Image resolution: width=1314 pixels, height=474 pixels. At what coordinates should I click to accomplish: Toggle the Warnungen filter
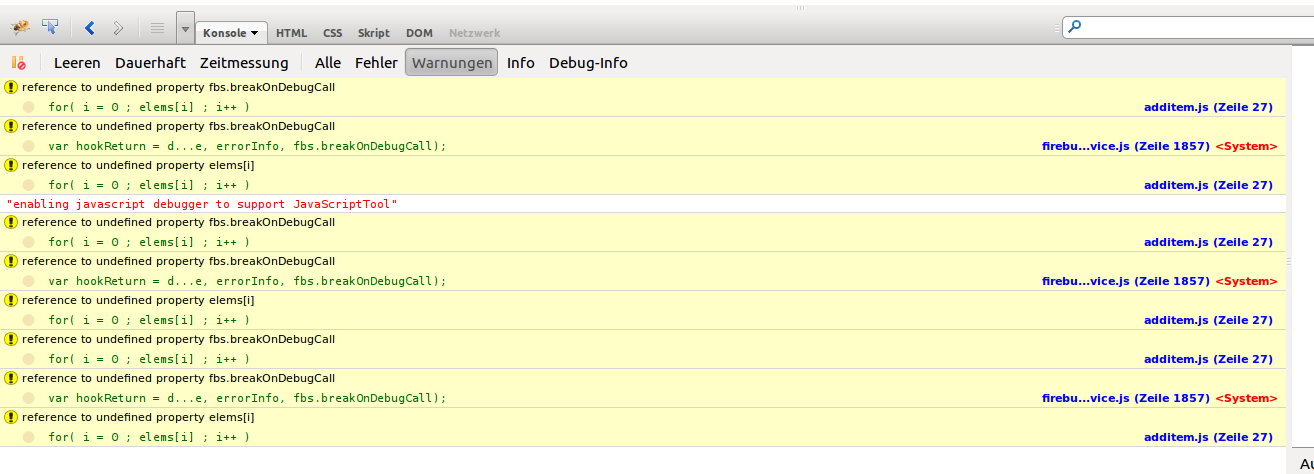(x=451, y=63)
